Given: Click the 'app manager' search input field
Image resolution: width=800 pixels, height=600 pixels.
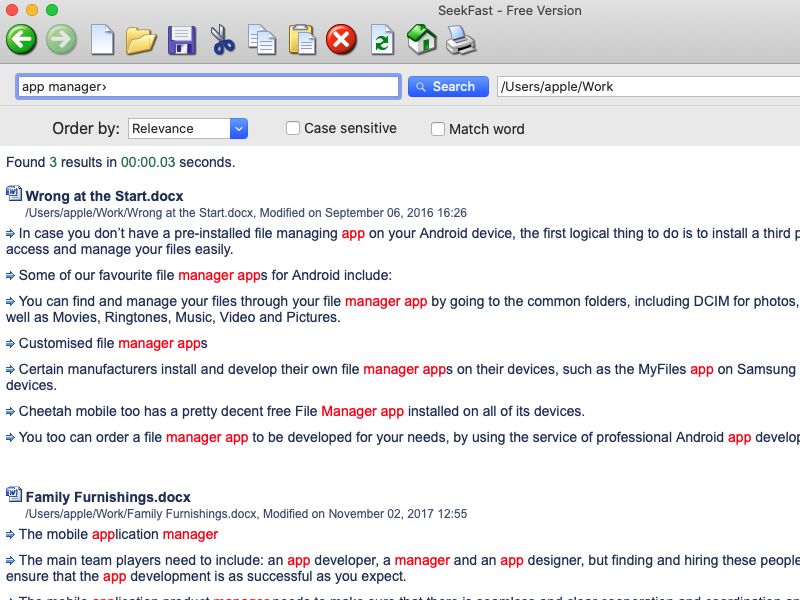Looking at the screenshot, I should (x=208, y=87).
